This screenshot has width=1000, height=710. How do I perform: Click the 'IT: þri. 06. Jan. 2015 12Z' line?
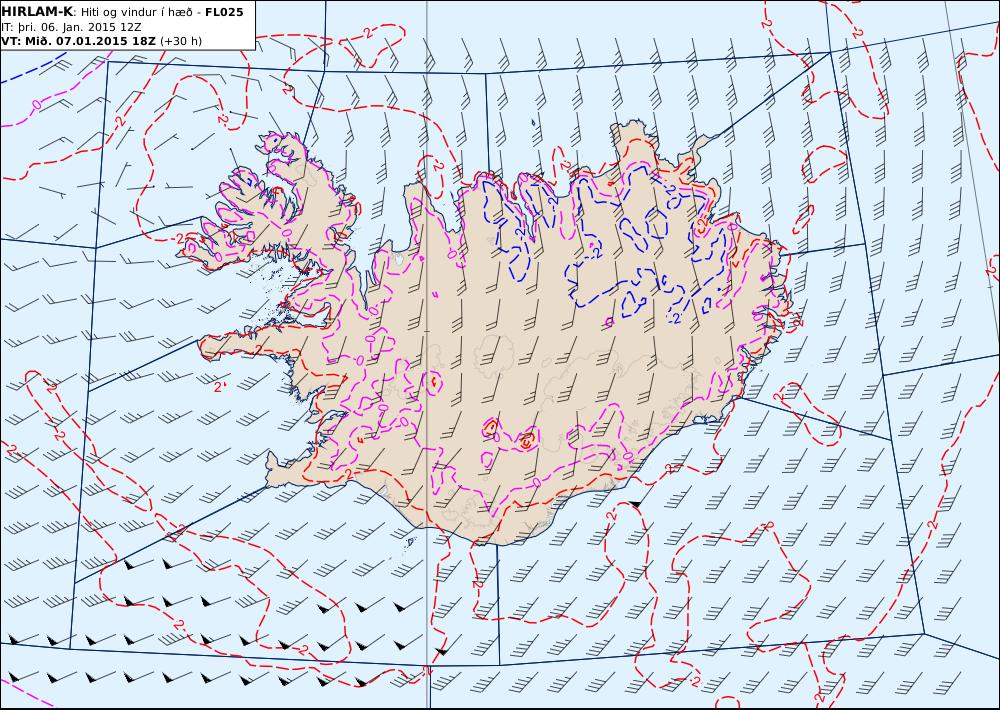coord(71,27)
